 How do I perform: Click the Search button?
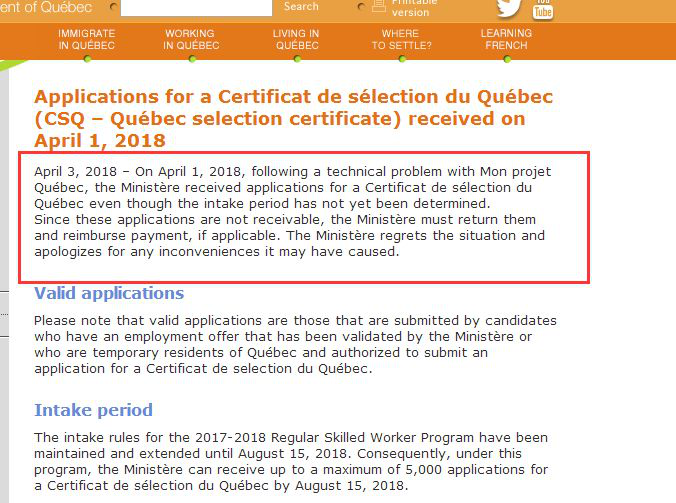[x=301, y=6]
